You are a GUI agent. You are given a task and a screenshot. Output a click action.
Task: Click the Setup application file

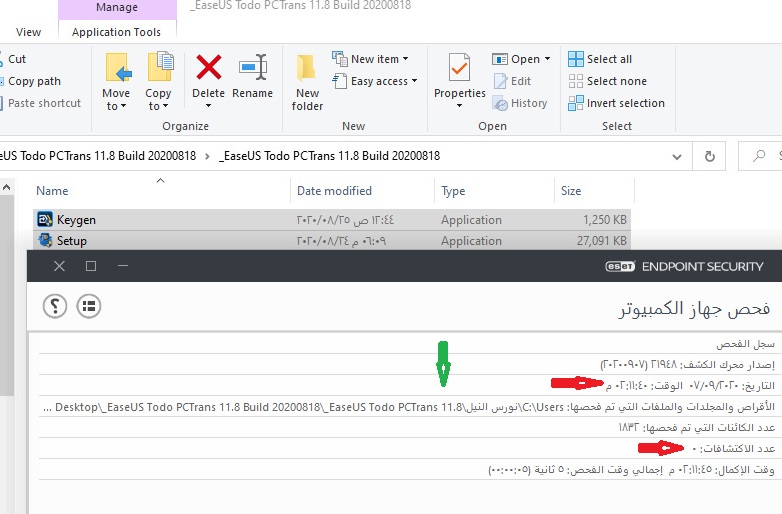[72, 241]
